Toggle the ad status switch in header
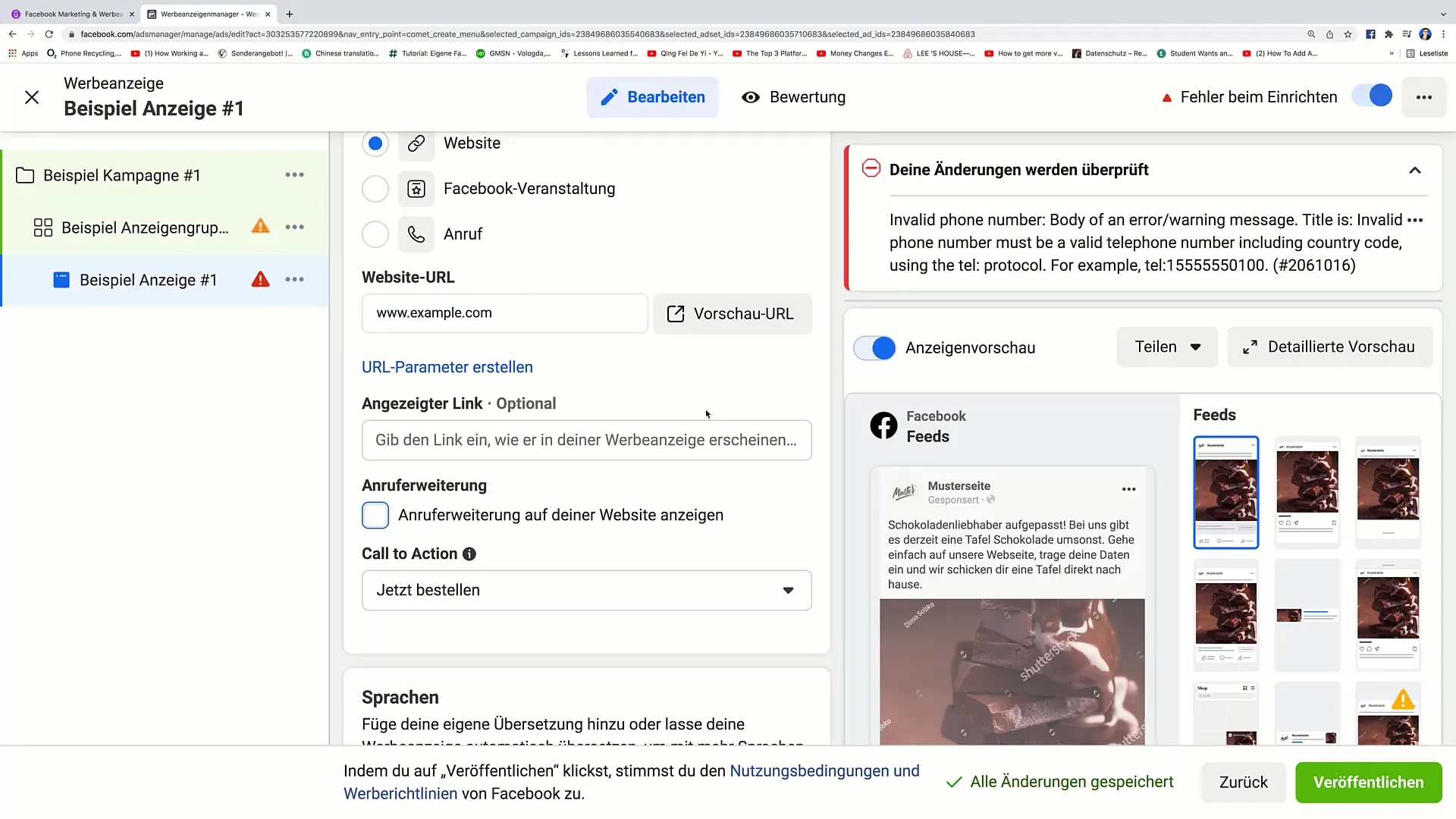Image resolution: width=1456 pixels, height=819 pixels. pyautogui.click(x=1373, y=96)
